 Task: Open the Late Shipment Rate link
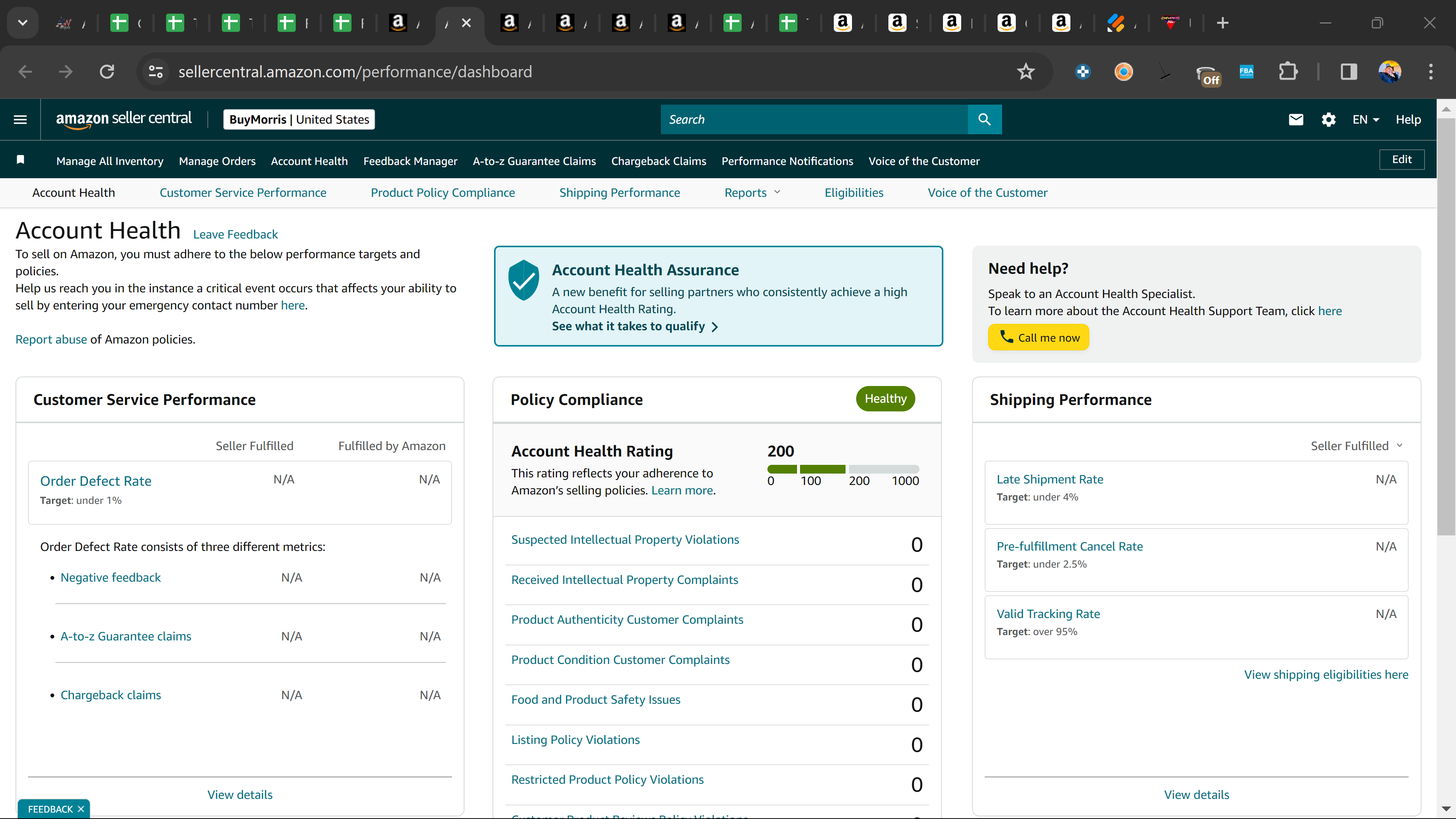[x=1050, y=479]
